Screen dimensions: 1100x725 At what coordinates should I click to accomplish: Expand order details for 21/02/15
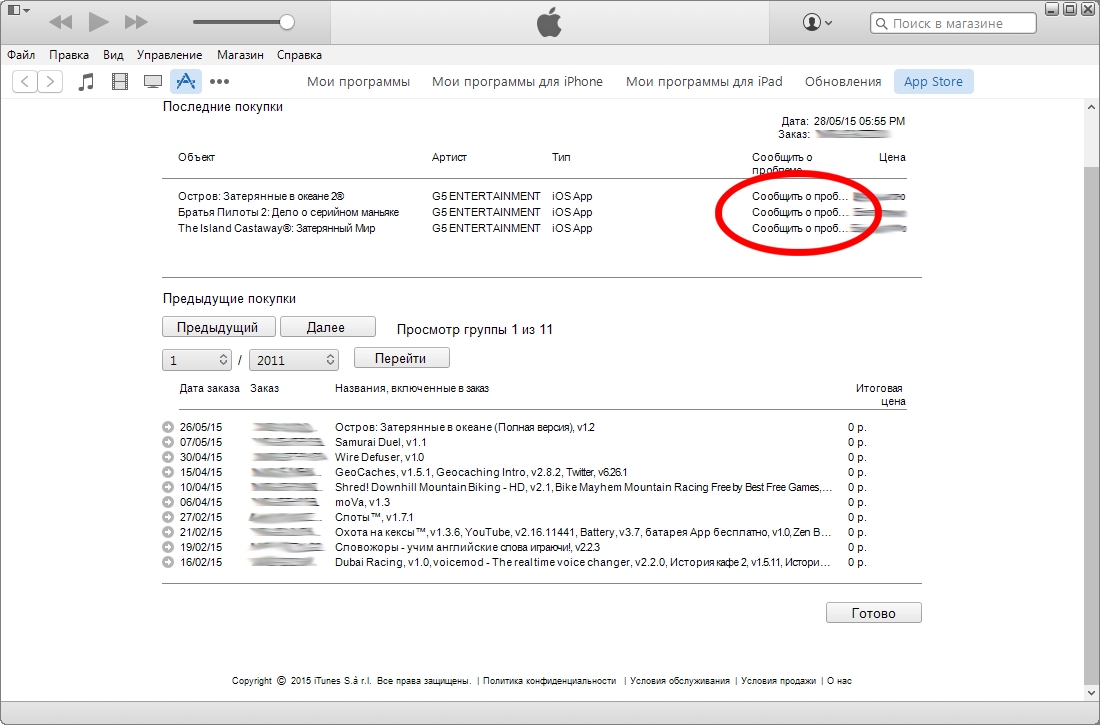pos(167,532)
